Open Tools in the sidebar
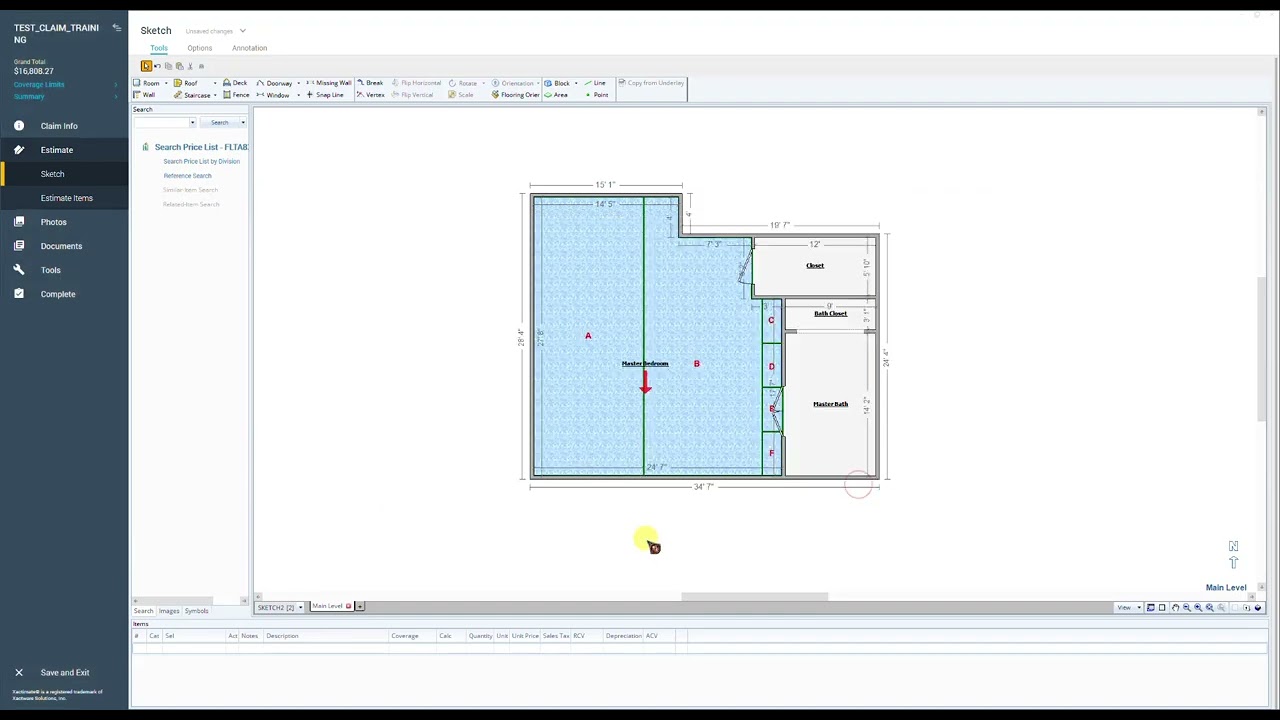Image resolution: width=1280 pixels, height=720 pixels. tap(51, 270)
